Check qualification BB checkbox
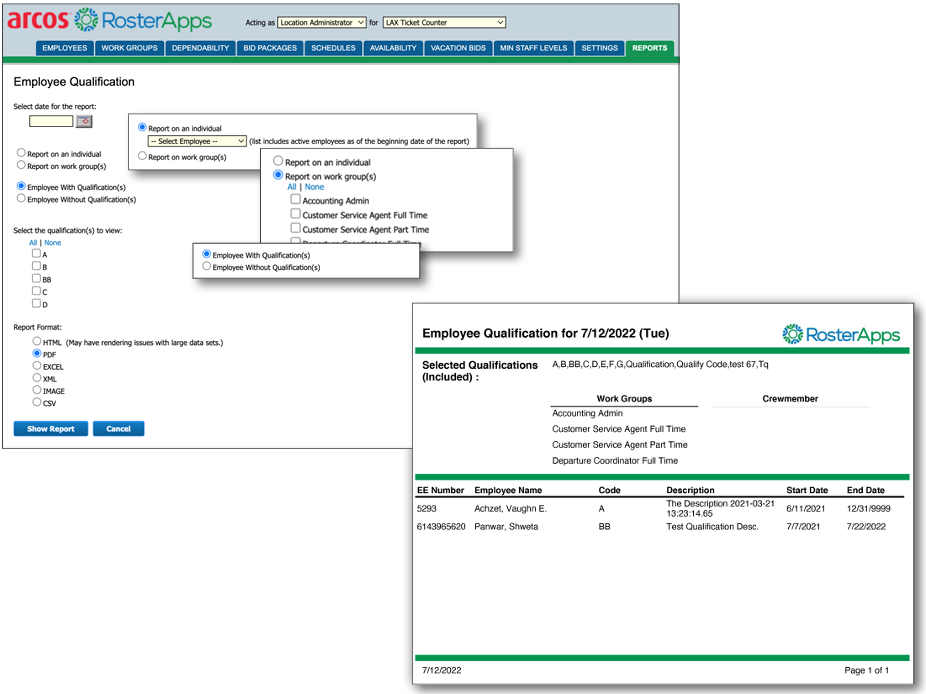This screenshot has height=694, width=926. pos(37,278)
